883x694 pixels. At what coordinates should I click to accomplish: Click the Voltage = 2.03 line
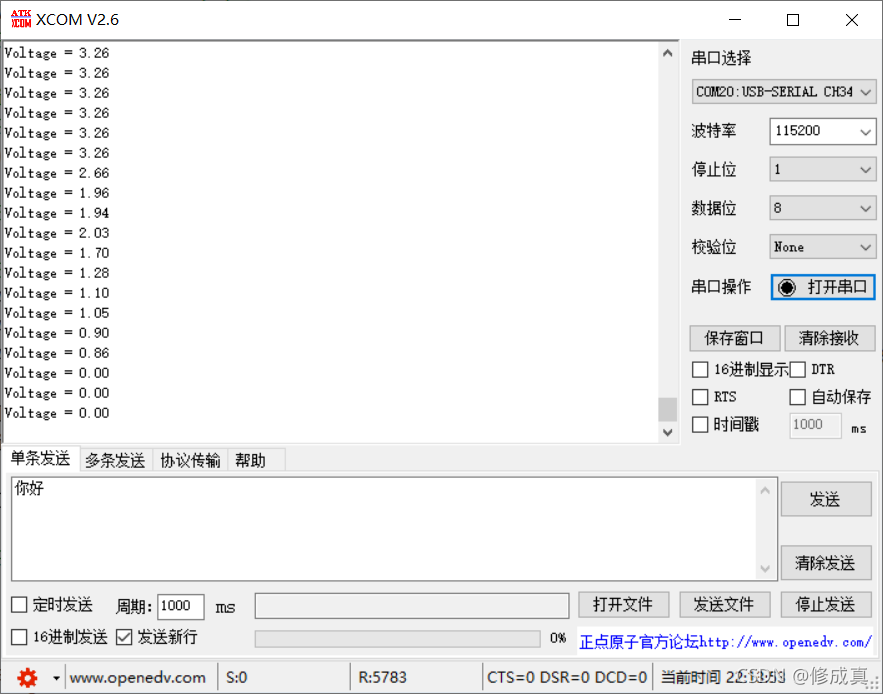57,233
